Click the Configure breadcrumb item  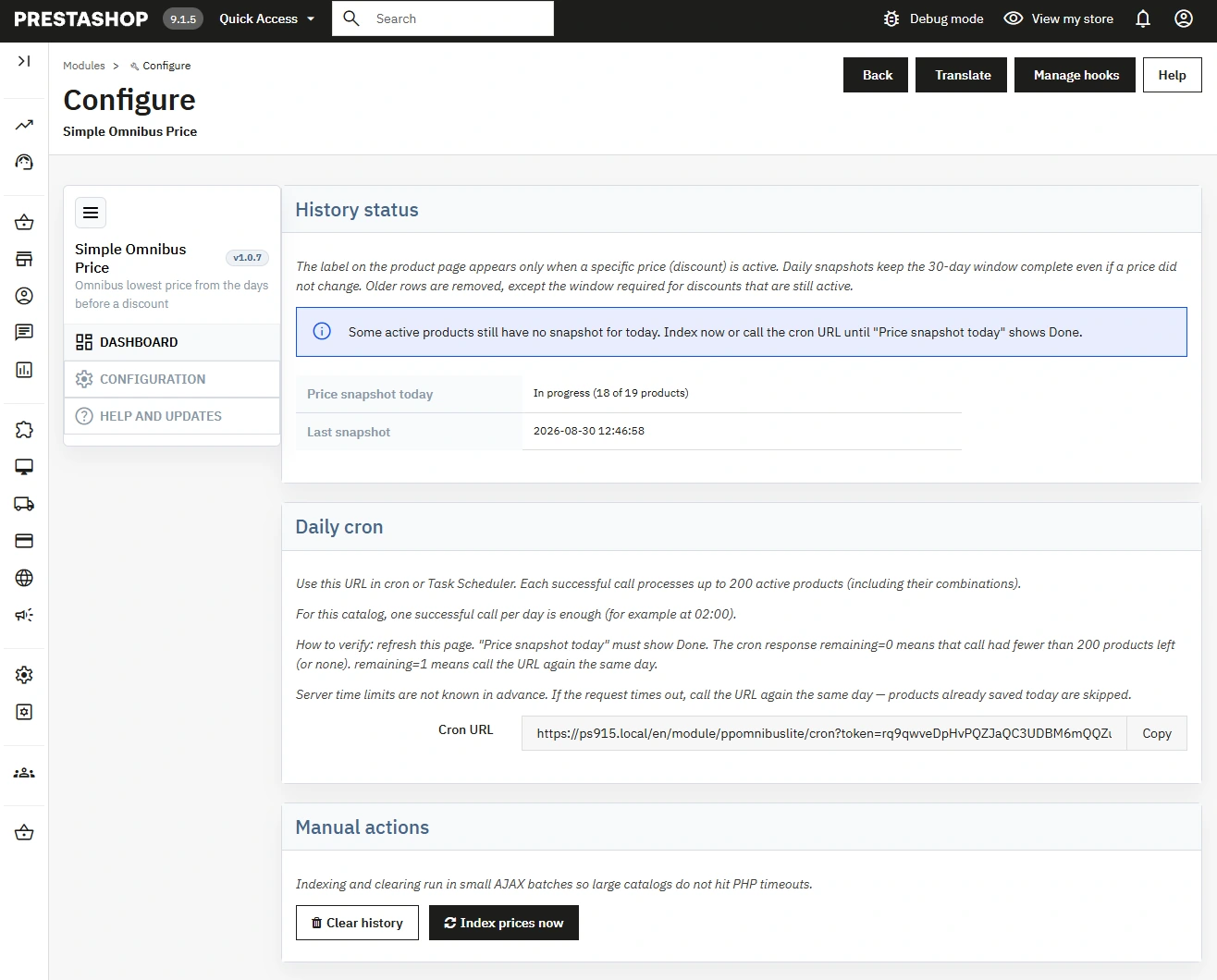(x=161, y=66)
